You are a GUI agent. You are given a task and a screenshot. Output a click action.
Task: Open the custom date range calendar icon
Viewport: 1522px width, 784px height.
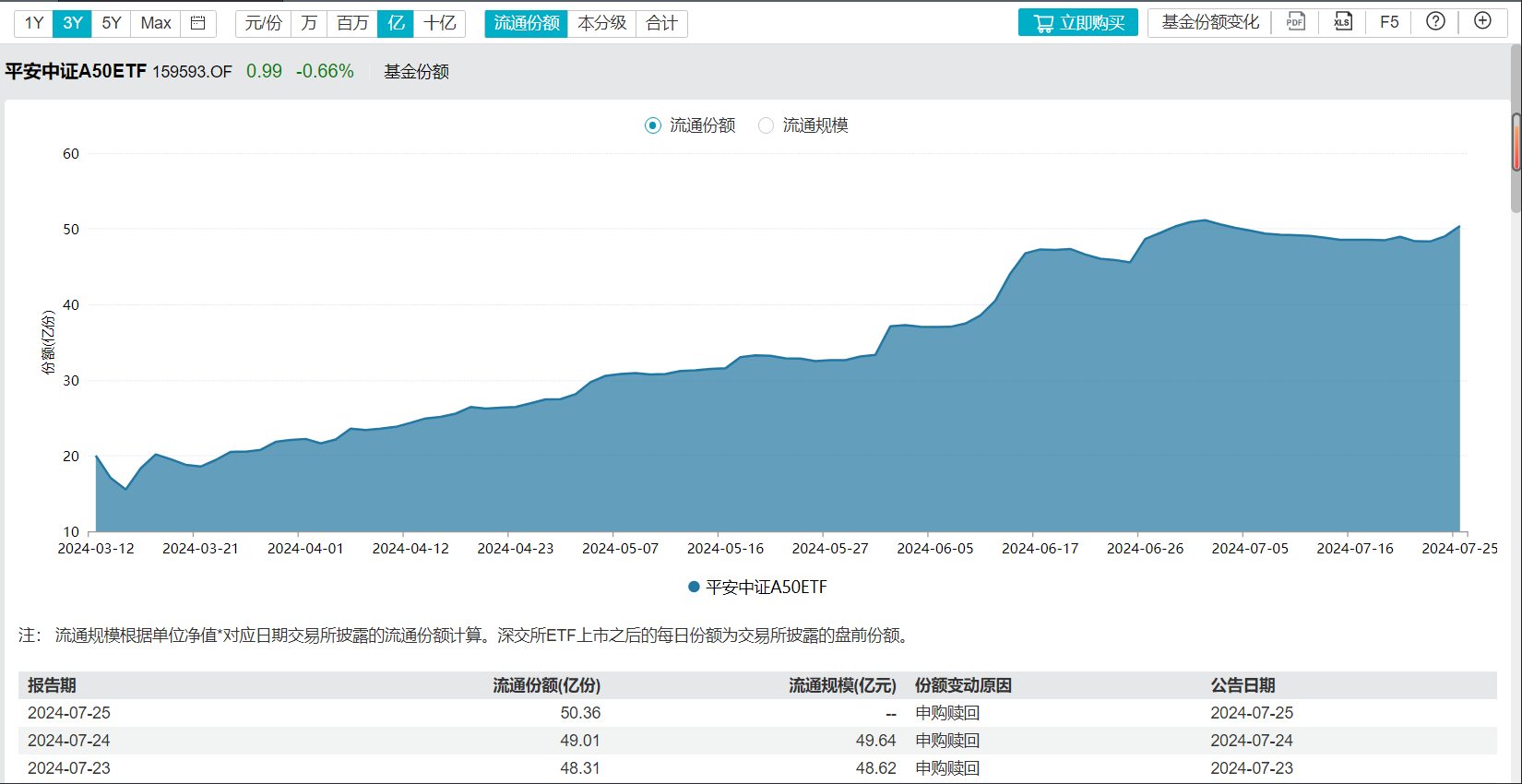point(197,23)
